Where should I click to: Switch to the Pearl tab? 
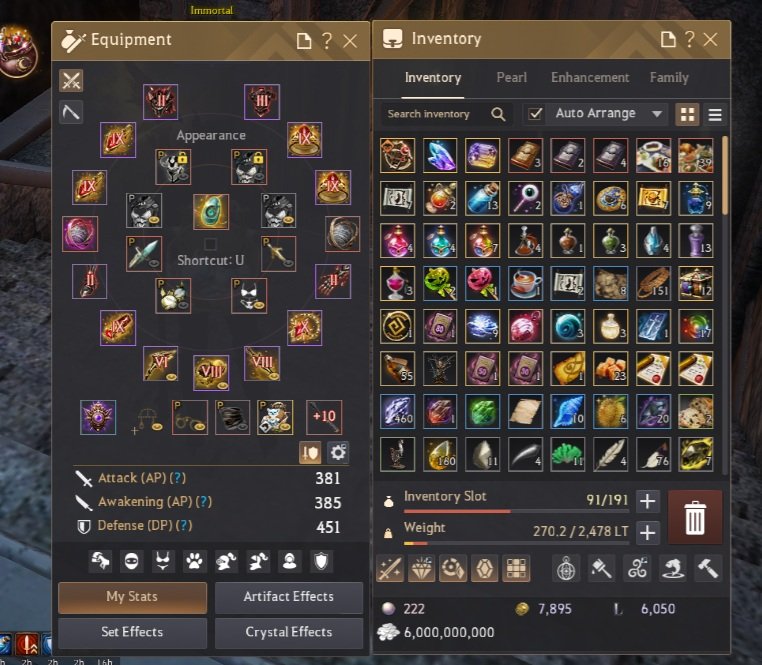pyautogui.click(x=512, y=78)
